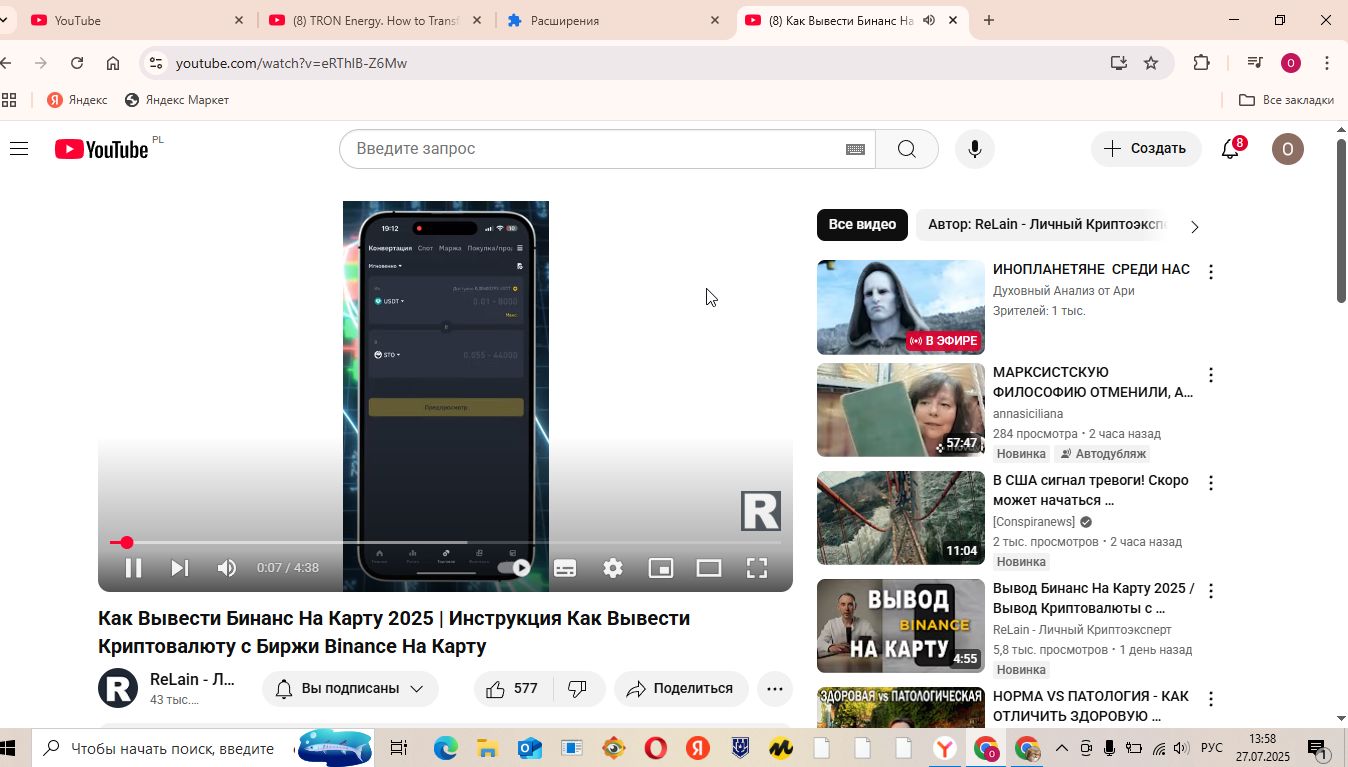Screen dimensions: 1348x767
Task: Open Opera browser from taskbar
Action: point(655,748)
